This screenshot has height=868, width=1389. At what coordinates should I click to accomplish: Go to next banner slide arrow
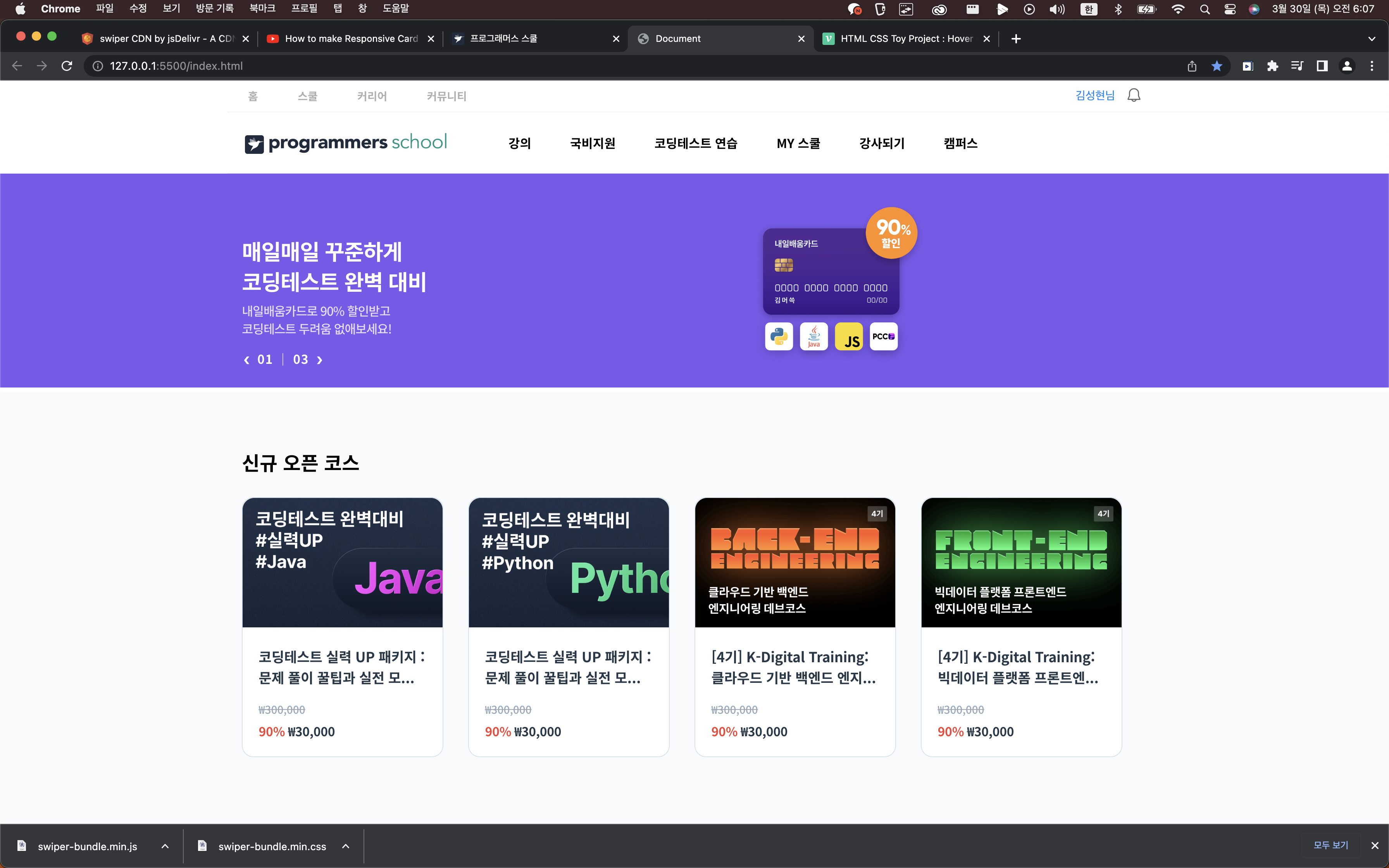coord(320,360)
